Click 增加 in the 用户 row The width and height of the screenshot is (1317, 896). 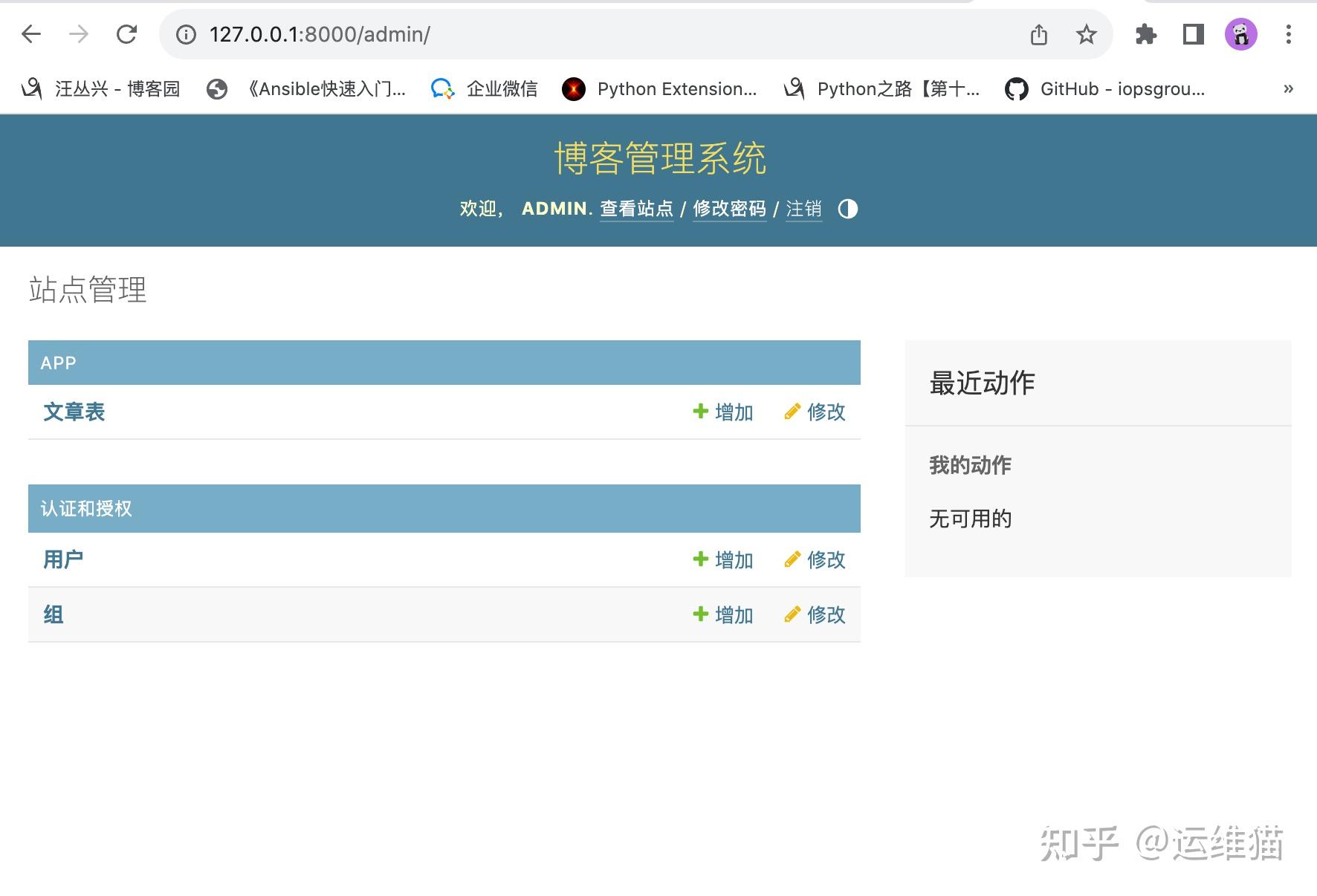(723, 559)
